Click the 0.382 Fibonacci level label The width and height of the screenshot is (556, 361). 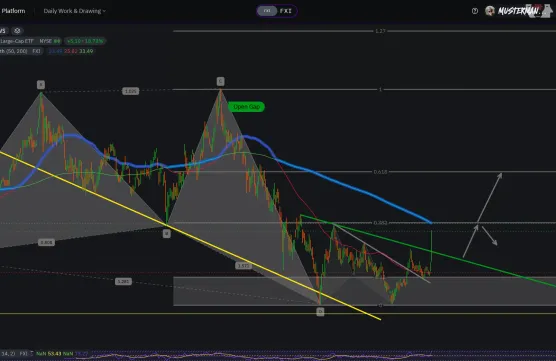click(380, 223)
